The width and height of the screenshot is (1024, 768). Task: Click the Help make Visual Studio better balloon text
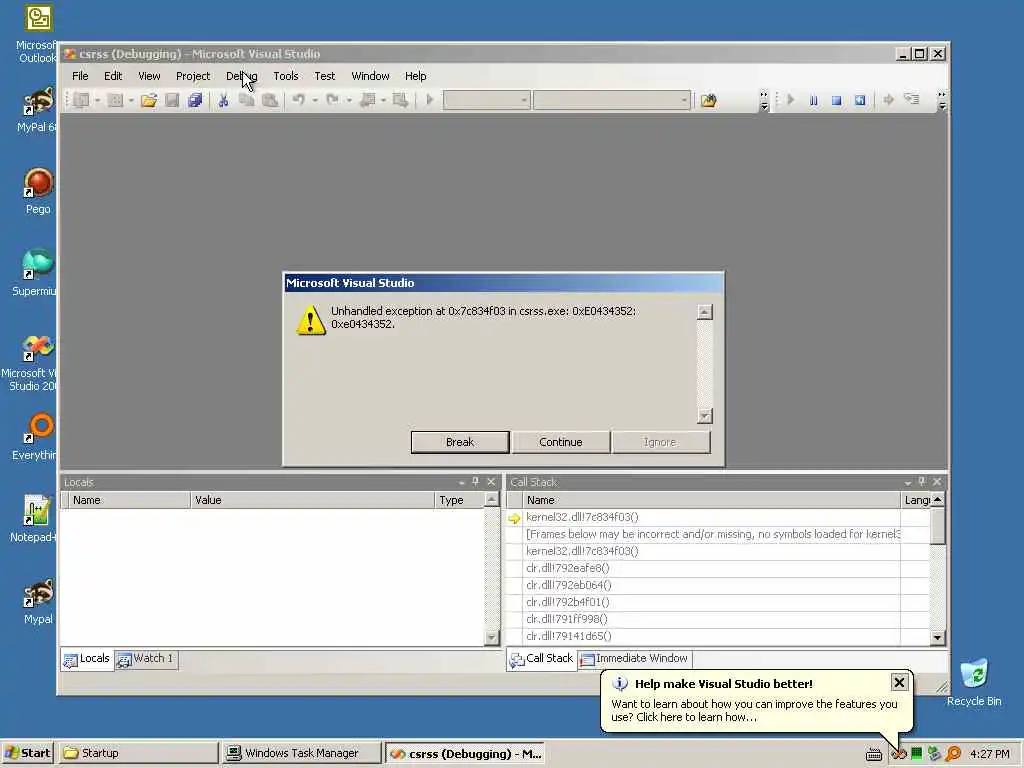pos(754,711)
